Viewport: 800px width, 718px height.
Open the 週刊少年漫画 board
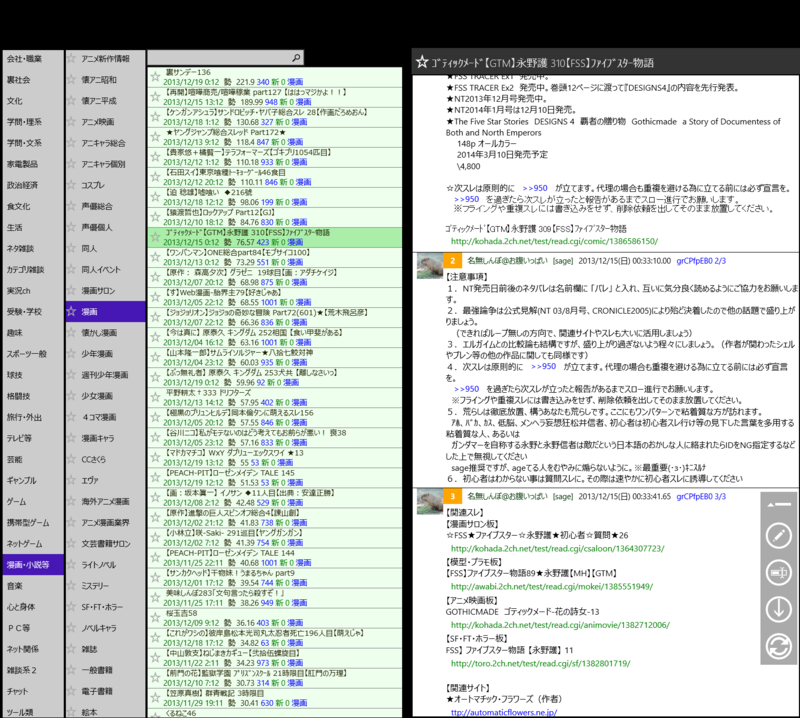tap(106, 375)
